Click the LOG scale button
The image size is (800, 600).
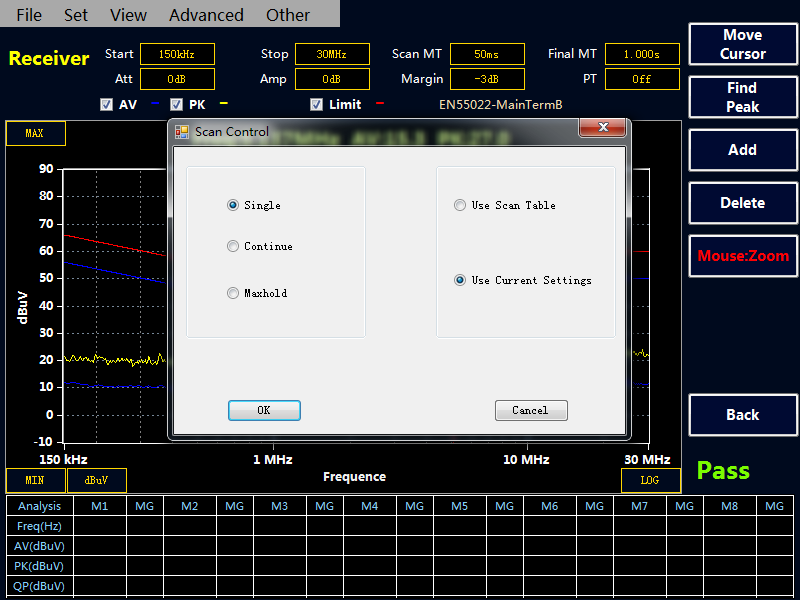(x=650, y=480)
